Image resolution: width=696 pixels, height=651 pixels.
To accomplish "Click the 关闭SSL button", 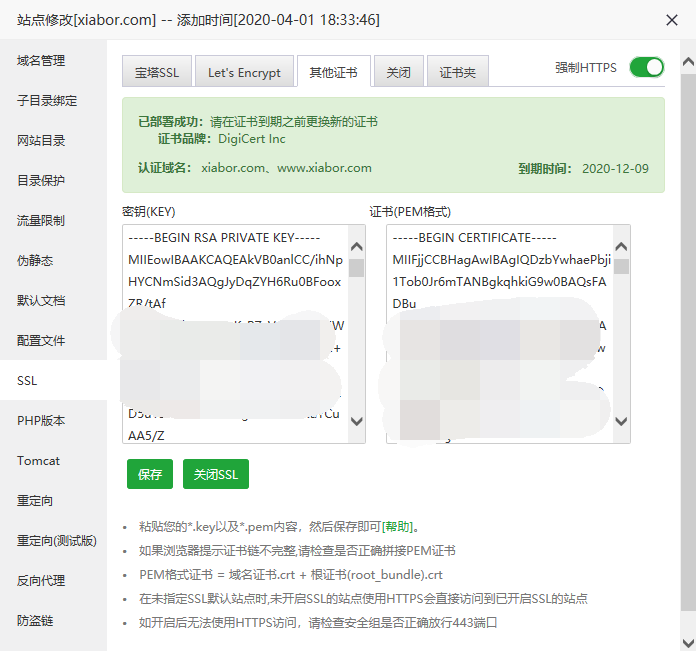I will tap(216, 474).
